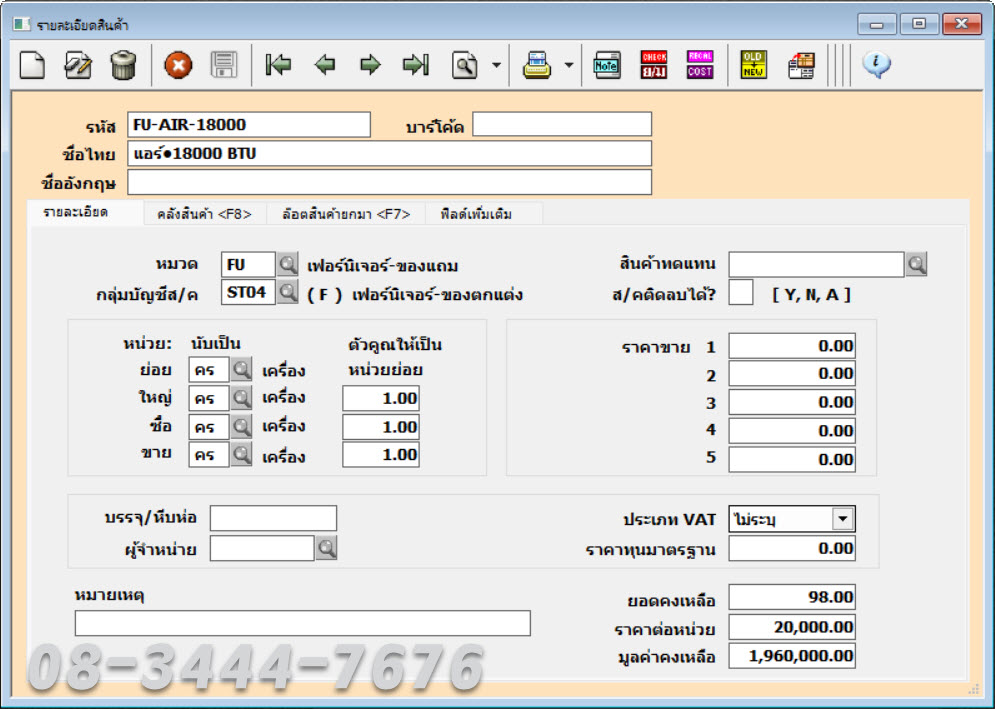995x709 pixels.
Task: Click the สินค้าทดแทน input field
Action: 816,264
